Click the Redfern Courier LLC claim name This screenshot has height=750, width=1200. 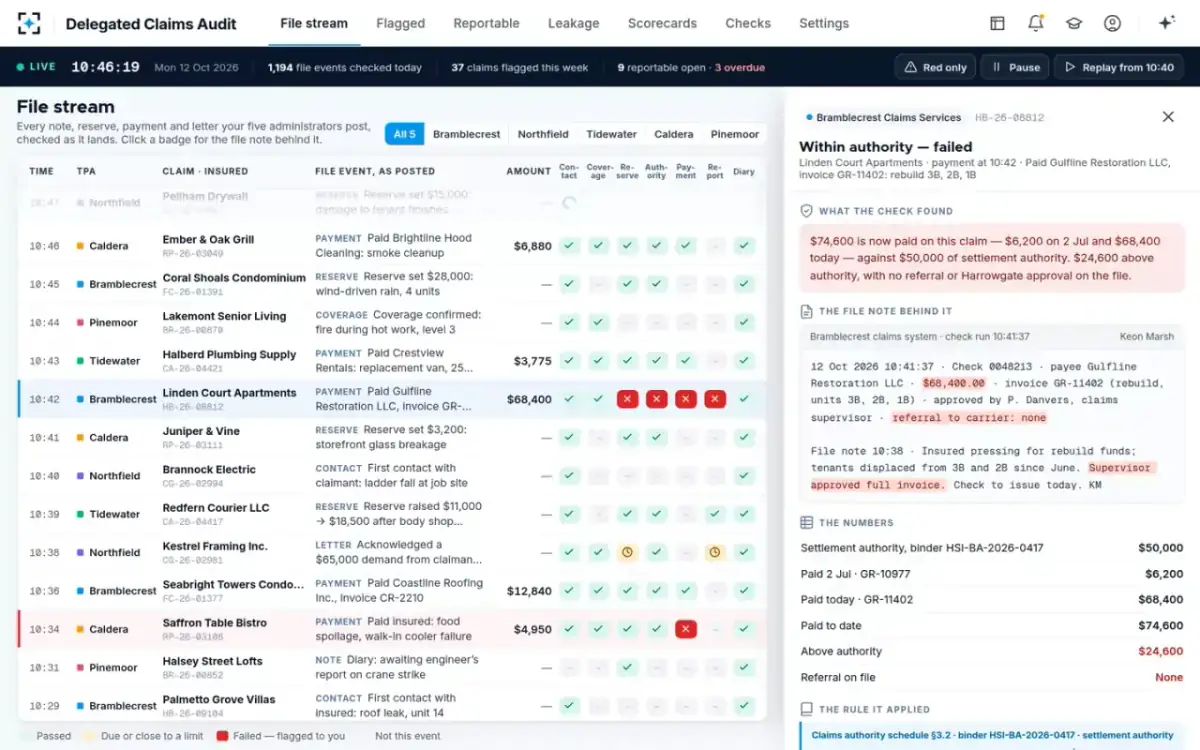click(216, 508)
